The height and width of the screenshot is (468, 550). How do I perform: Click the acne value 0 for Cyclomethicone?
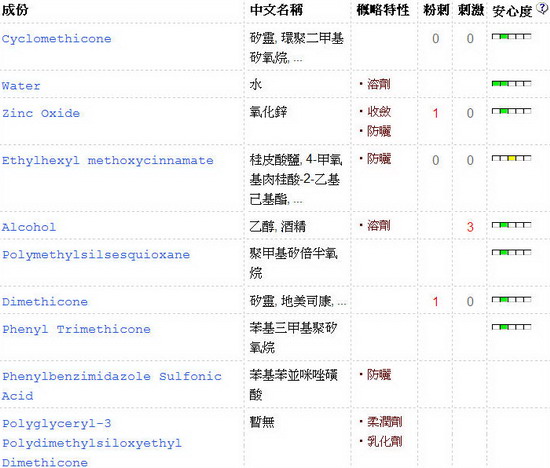pos(435,39)
